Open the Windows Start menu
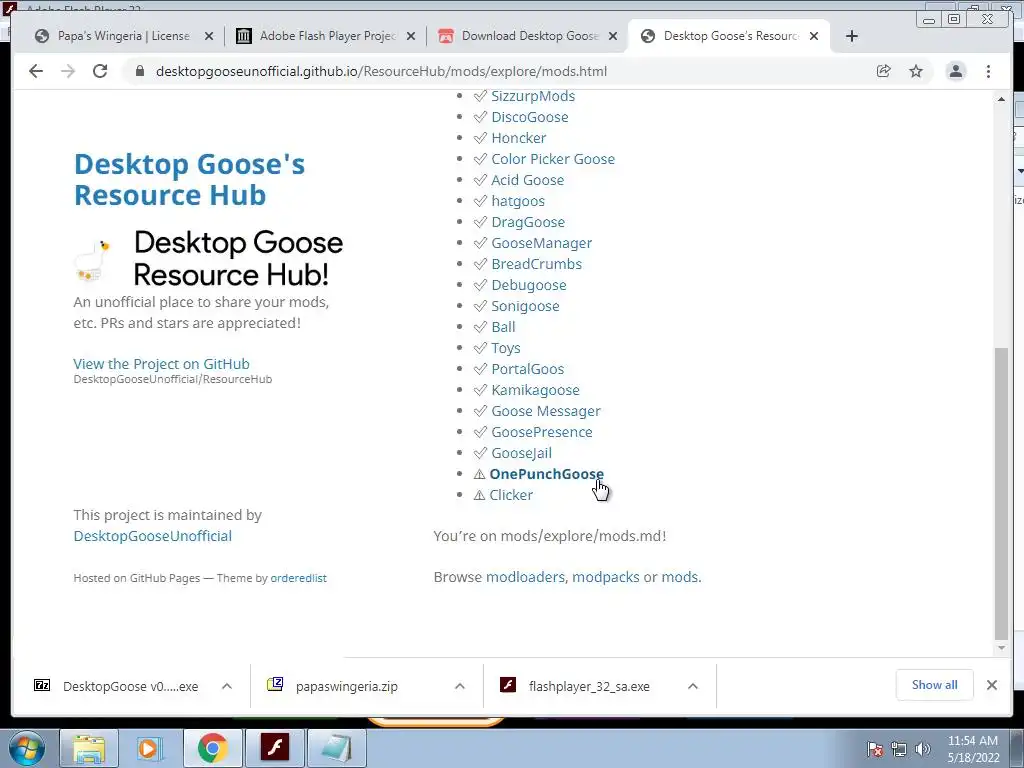Image resolution: width=1024 pixels, height=768 pixels. pyautogui.click(x=27, y=748)
